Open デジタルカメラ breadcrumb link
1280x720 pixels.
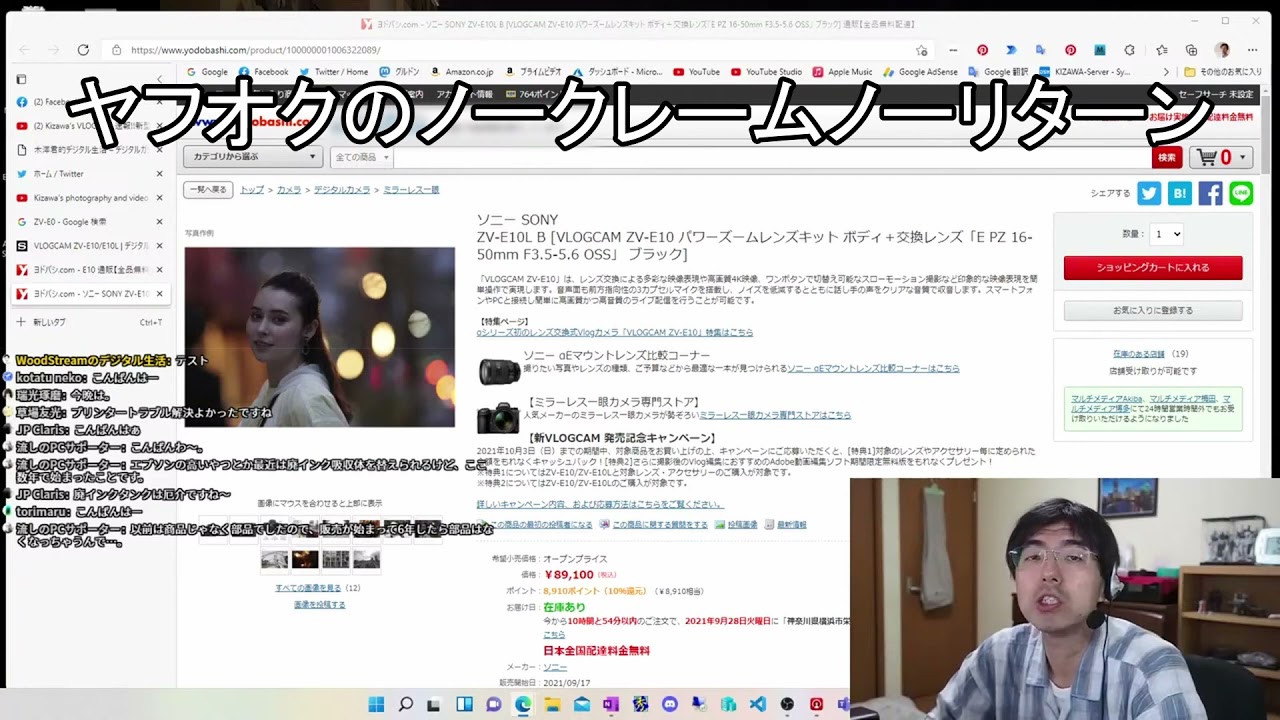click(342, 190)
